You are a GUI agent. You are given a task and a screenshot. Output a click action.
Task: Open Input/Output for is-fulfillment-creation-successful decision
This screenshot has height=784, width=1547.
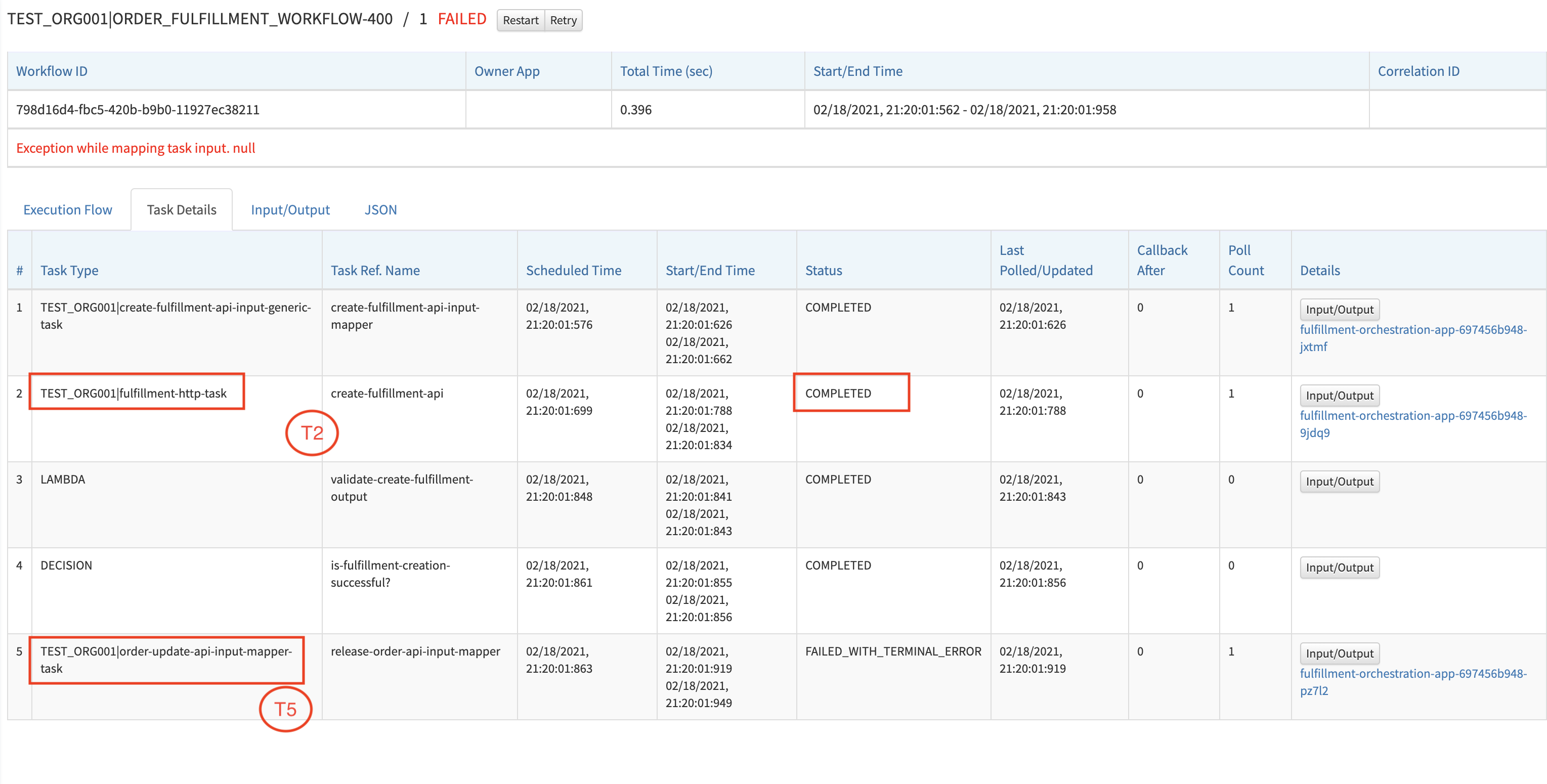coord(1339,568)
